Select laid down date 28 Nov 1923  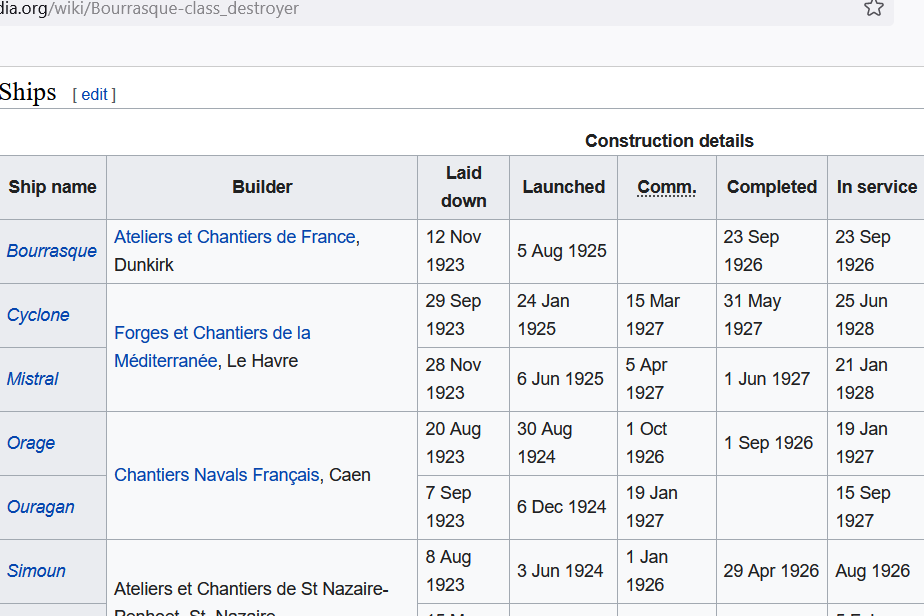coord(454,378)
